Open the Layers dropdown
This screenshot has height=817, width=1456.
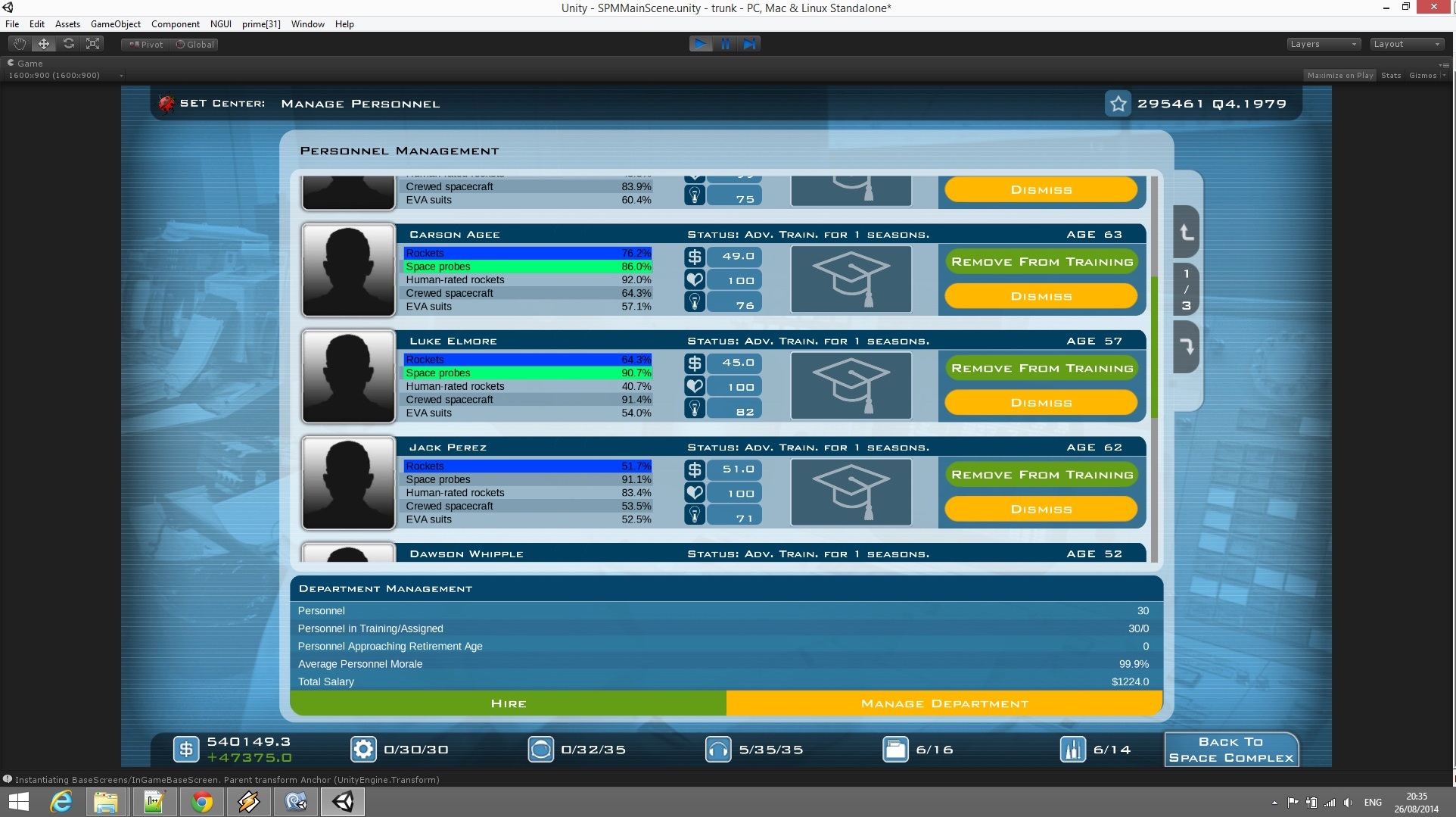(1324, 44)
